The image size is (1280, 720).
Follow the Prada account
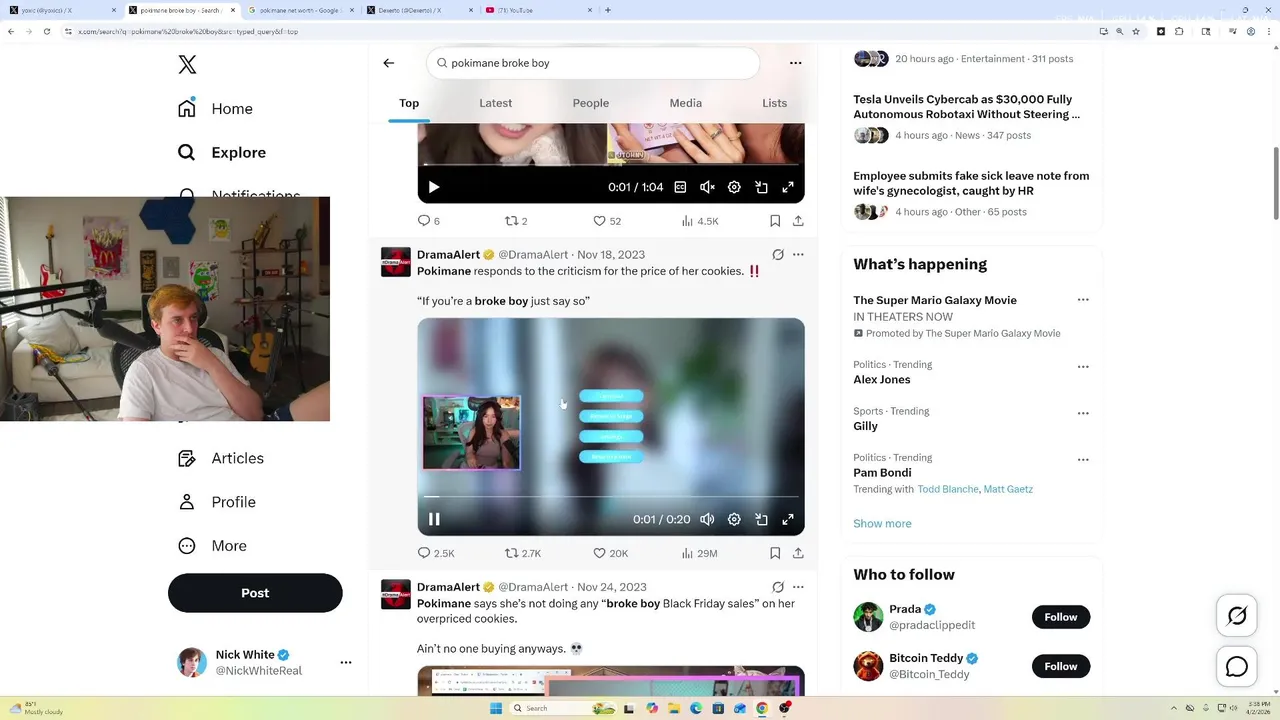[x=1061, y=617]
